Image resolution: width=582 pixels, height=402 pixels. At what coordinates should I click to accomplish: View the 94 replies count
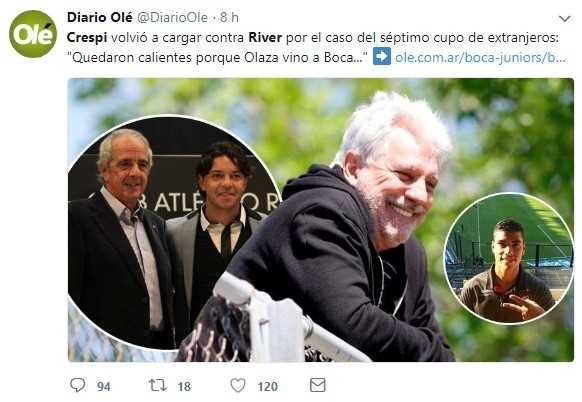(104, 387)
